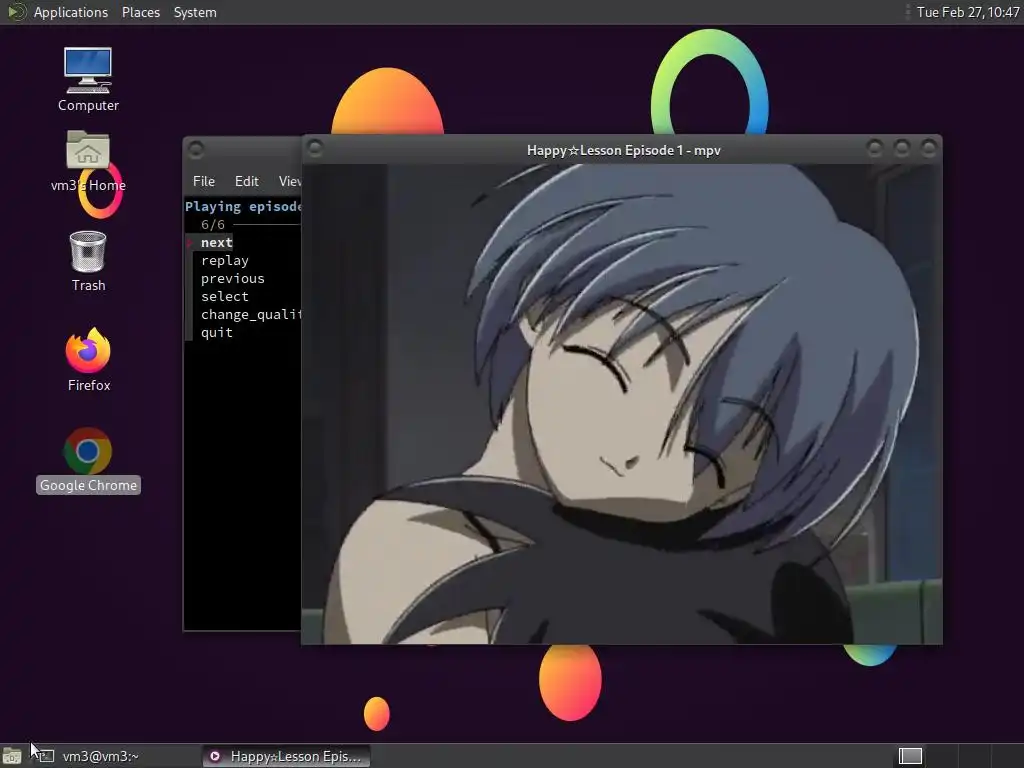
Task: Open the terminal window's View menu
Action: click(289, 181)
